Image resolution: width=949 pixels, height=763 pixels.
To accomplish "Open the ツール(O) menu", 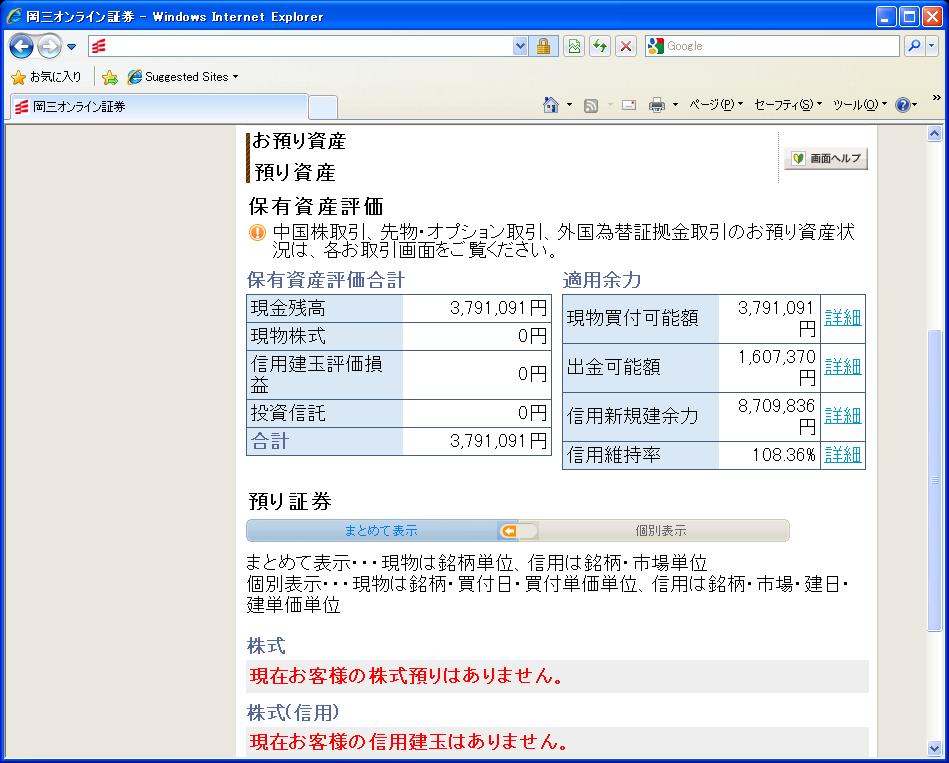I will coord(858,105).
